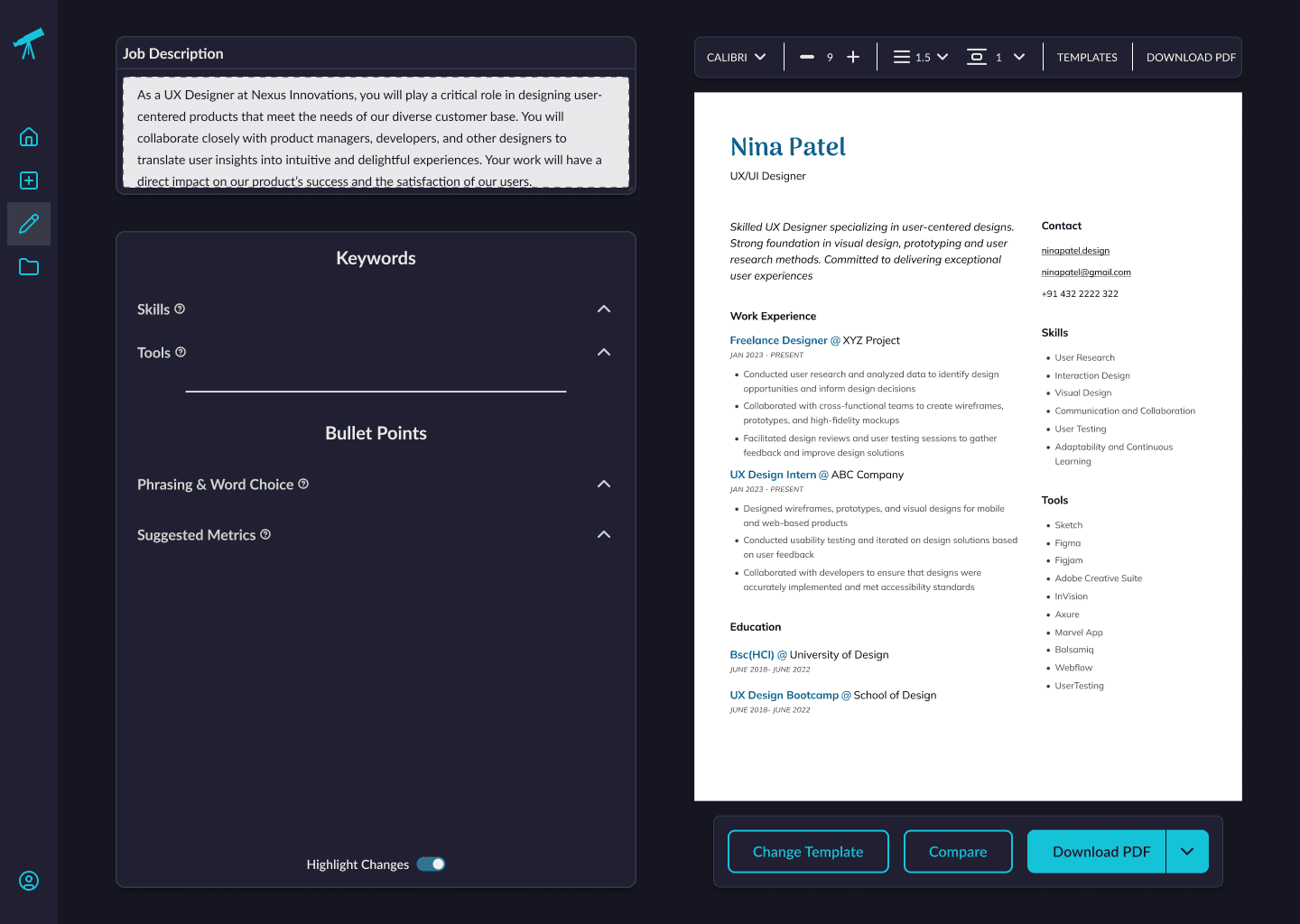Screen dimensions: 1300x924
Task: Go to Home in the sidebar
Action: (29, 137)
